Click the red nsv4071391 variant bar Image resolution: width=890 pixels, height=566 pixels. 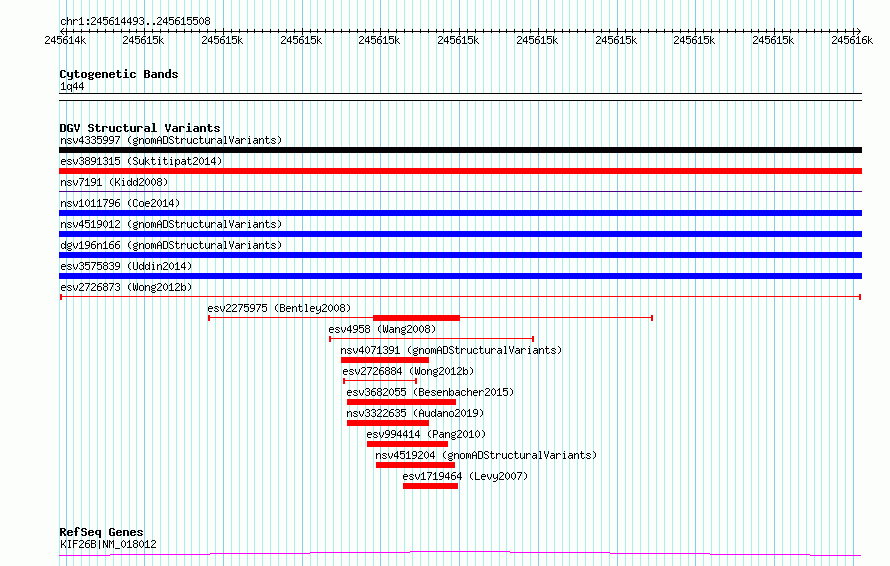385,360
